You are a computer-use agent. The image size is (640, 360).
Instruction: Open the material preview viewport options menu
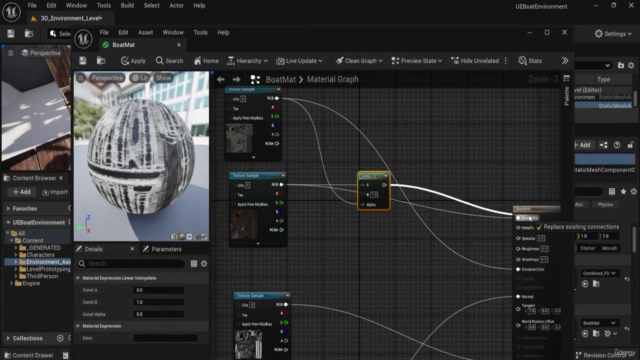pyautogui.click(x=81, y=78)
